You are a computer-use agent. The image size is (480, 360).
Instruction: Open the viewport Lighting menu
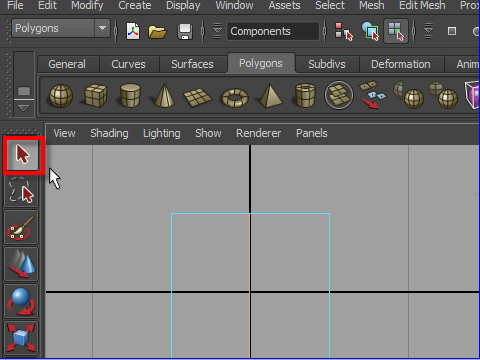point(162,133)
